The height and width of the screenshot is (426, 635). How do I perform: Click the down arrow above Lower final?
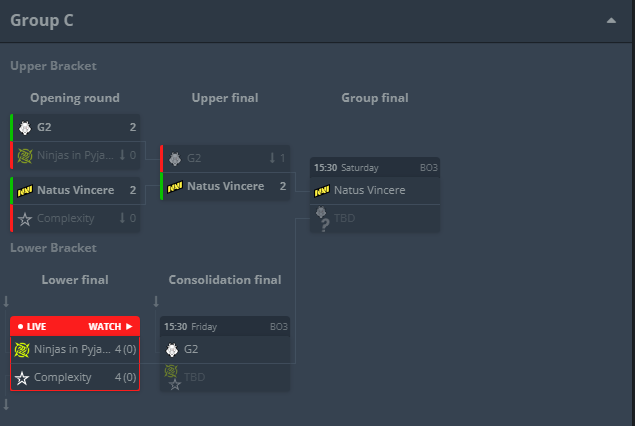(6, 301)
